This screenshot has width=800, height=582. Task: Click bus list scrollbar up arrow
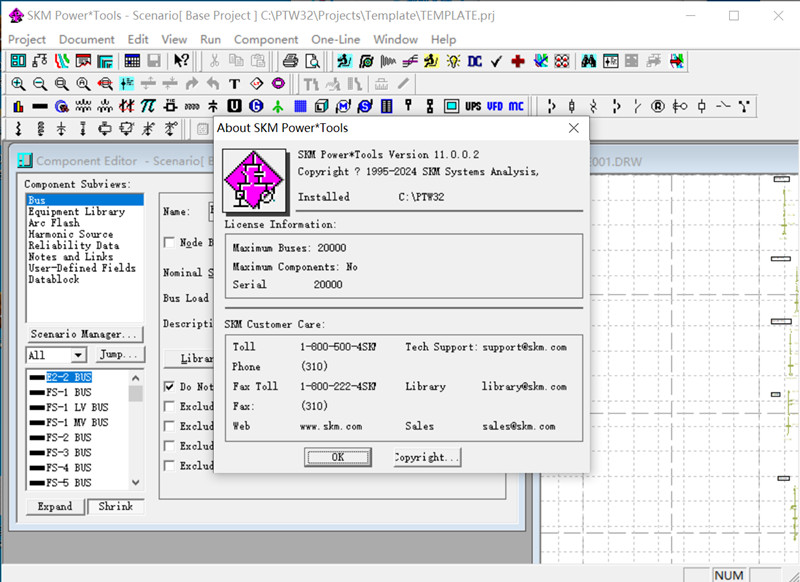coord(135,378)
